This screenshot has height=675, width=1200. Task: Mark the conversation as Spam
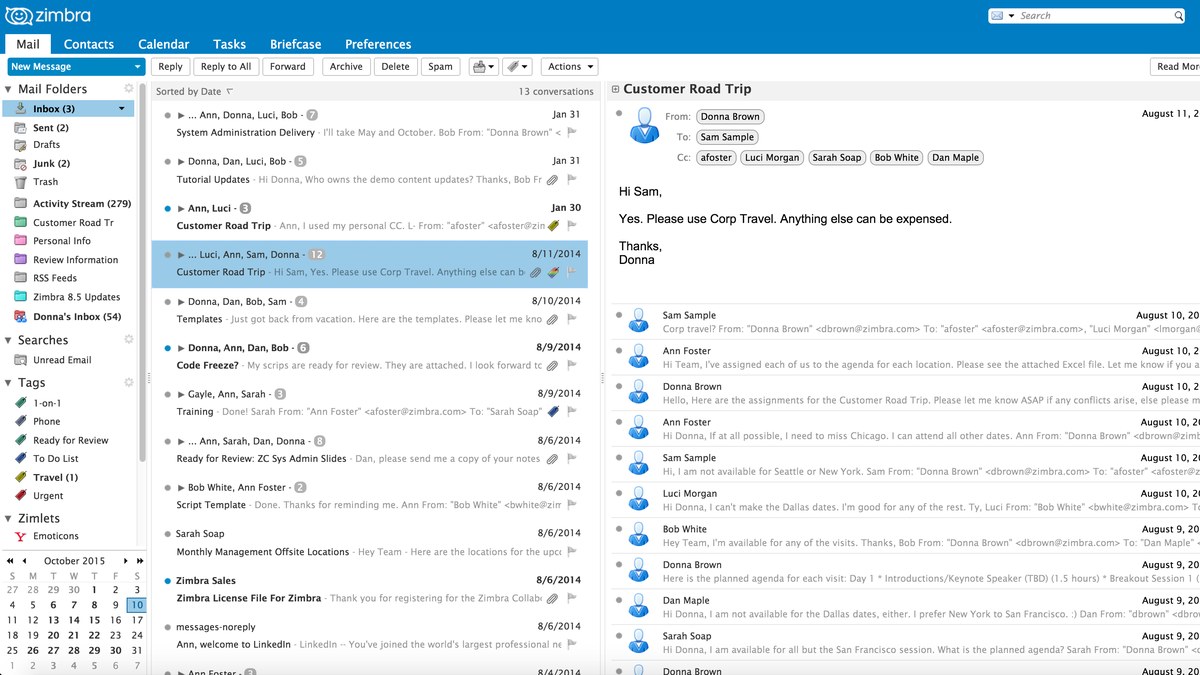[x=440, y=67]
